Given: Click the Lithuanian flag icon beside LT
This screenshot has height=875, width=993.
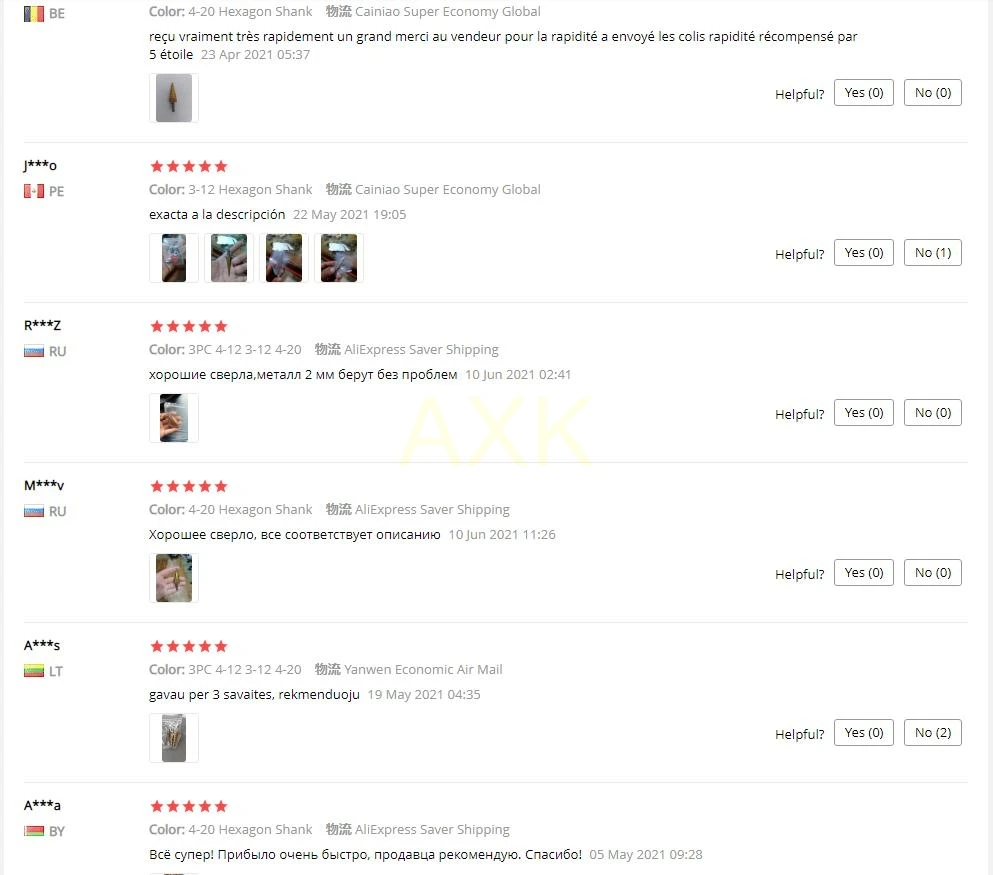Looking at the screenshot, I should [34, 671].
